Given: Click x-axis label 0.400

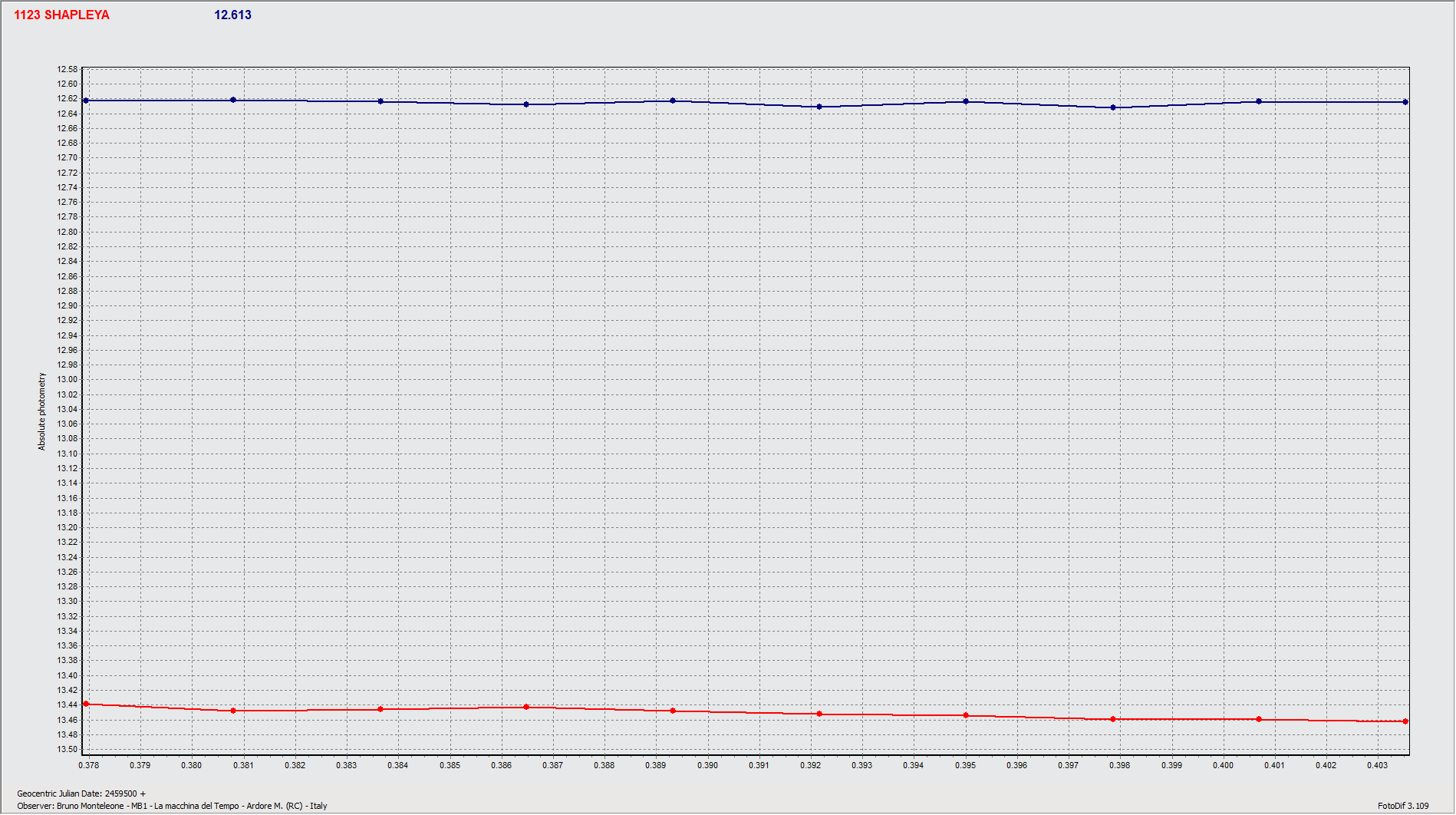Looking at the screenshot, I should point(1223,765).
